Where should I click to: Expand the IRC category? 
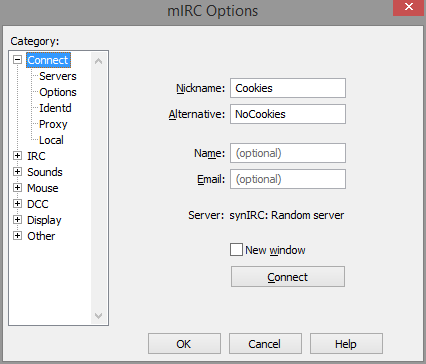17,156
